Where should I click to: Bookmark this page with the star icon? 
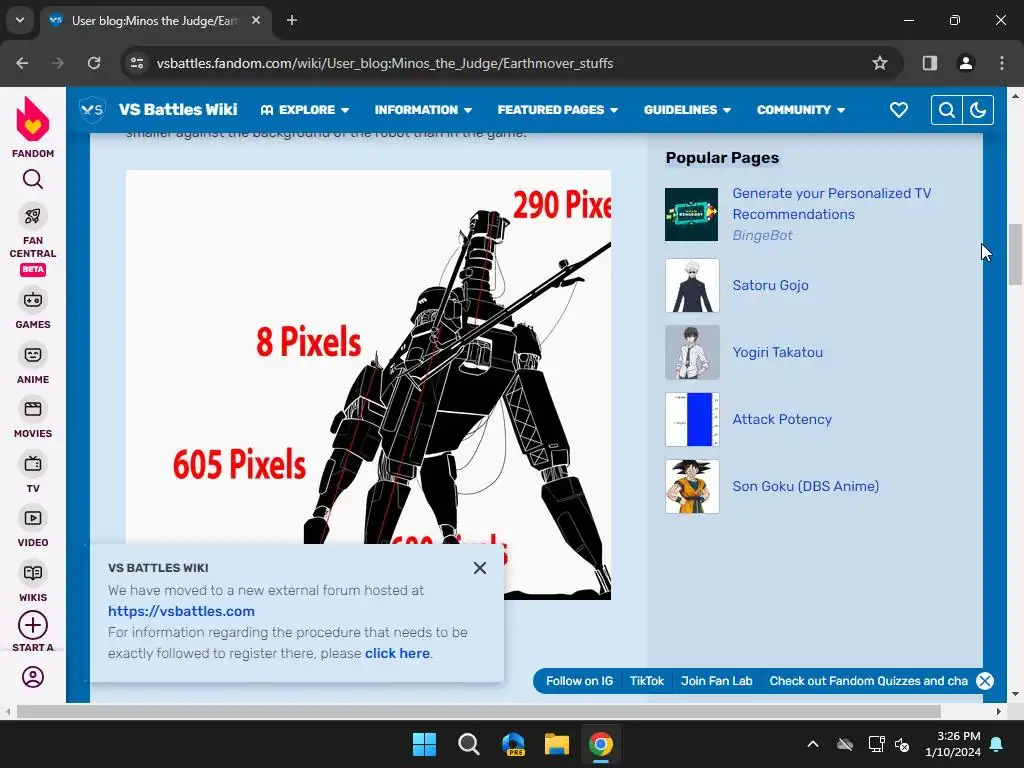pos(880,63)
